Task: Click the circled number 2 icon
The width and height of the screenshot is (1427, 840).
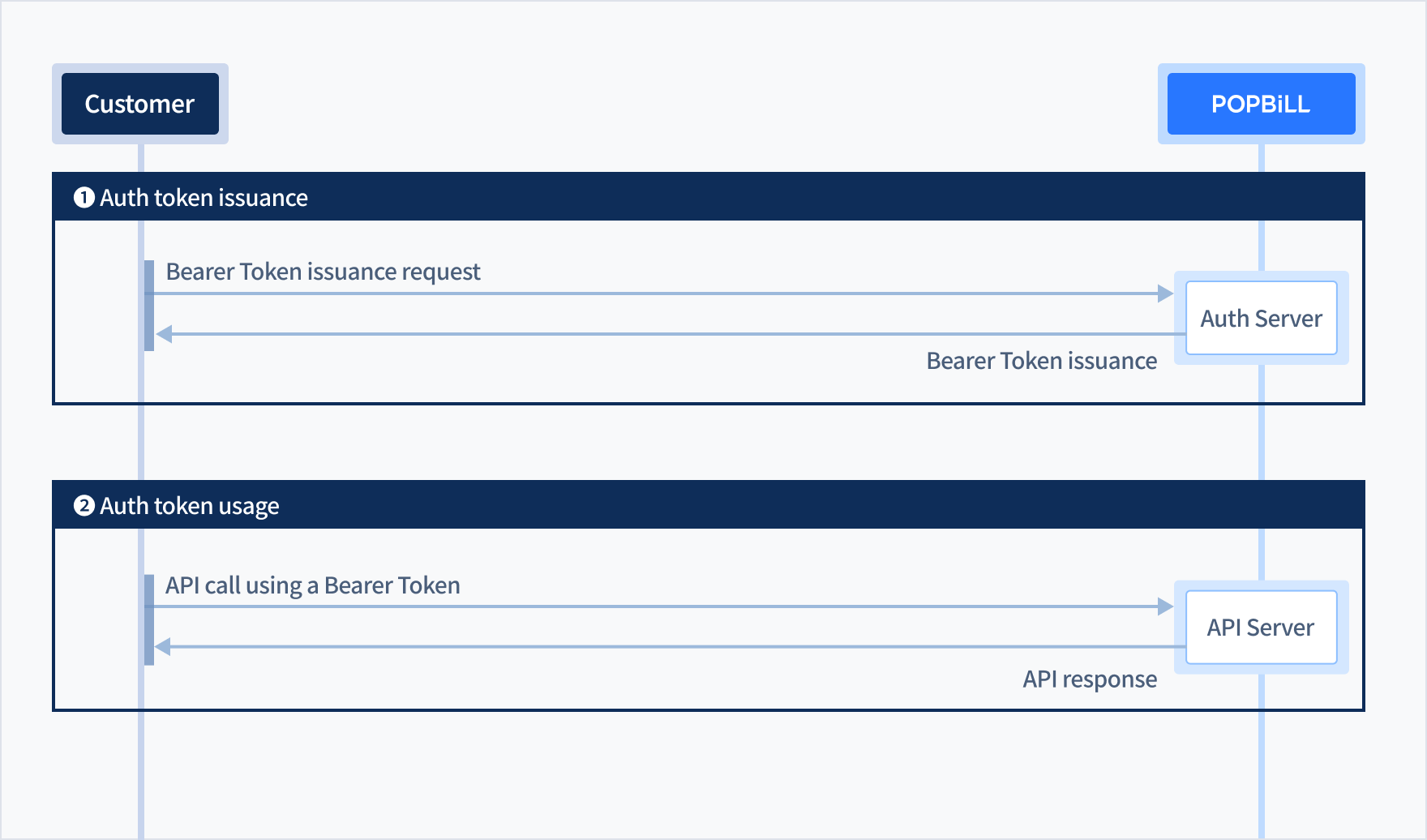Action: tap(84, 506)
